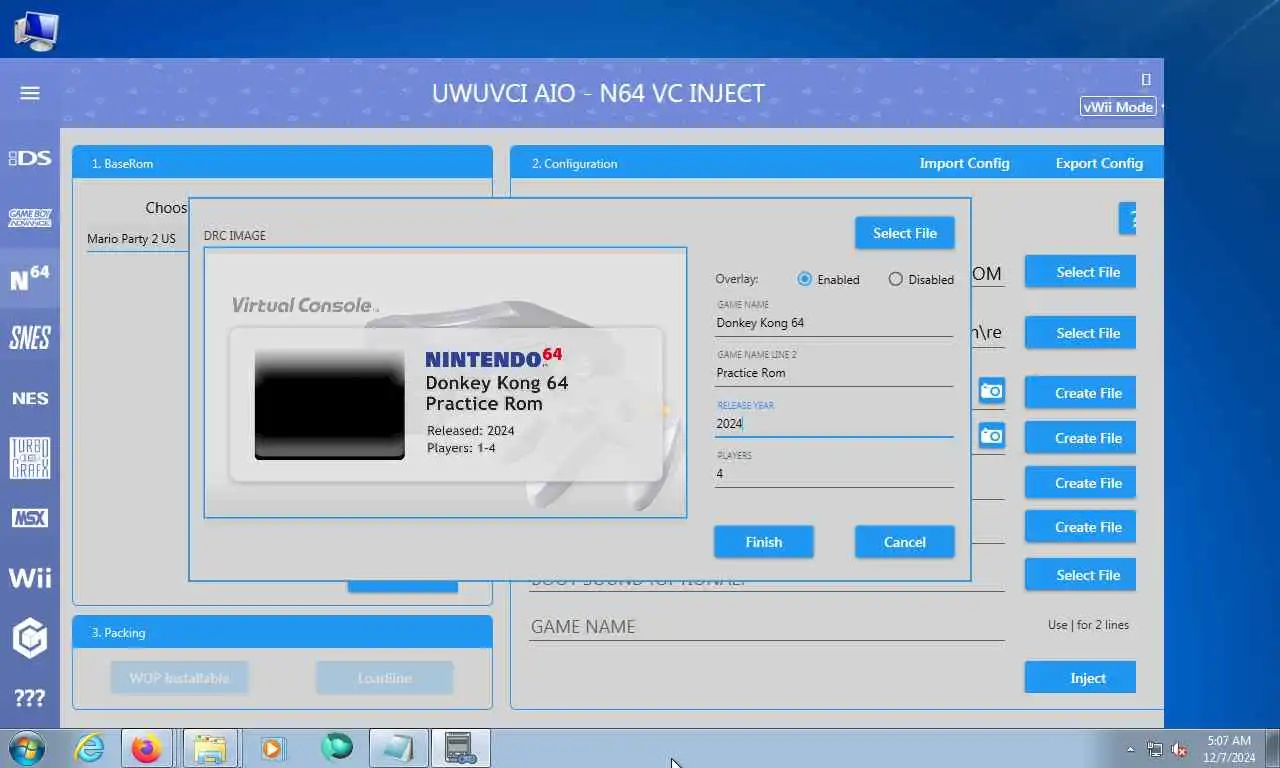This screenshot has height=768, width=1280.
Task: Open the vWii Mode dropdown
Action: tap(1120, 107)
